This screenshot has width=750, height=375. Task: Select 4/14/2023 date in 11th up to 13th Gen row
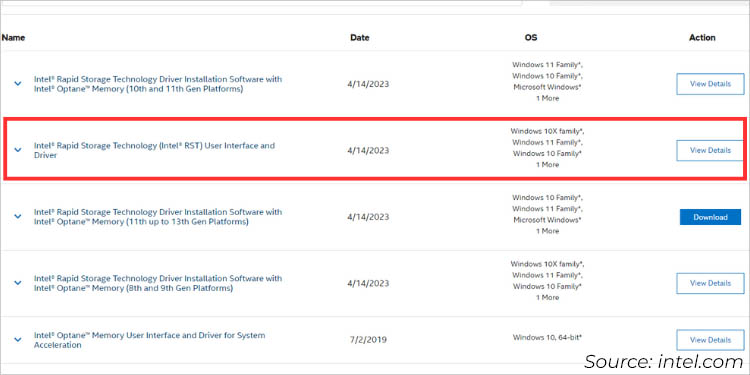tap(368, 217)
